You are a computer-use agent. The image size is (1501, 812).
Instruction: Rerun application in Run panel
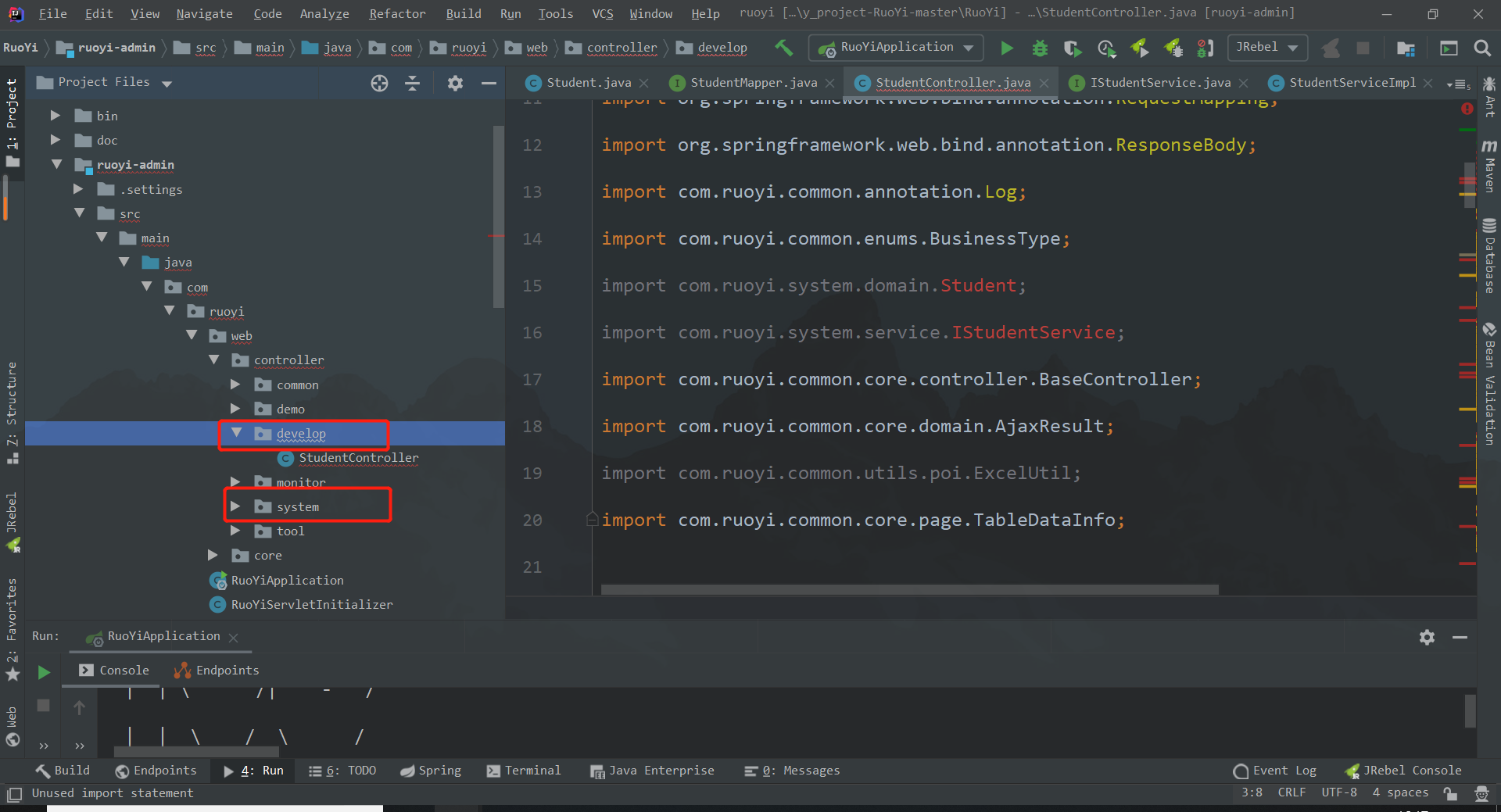44,672
